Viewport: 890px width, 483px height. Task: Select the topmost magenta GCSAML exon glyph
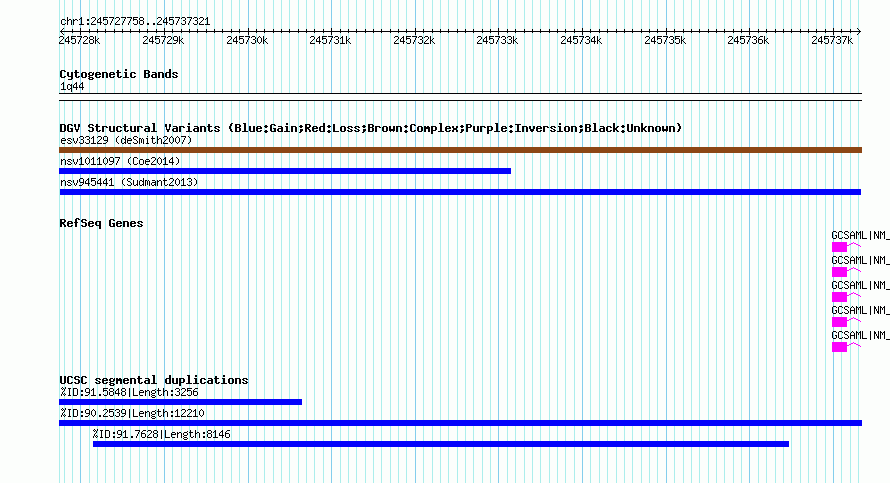pyautogui.click(x=839, y=247)
